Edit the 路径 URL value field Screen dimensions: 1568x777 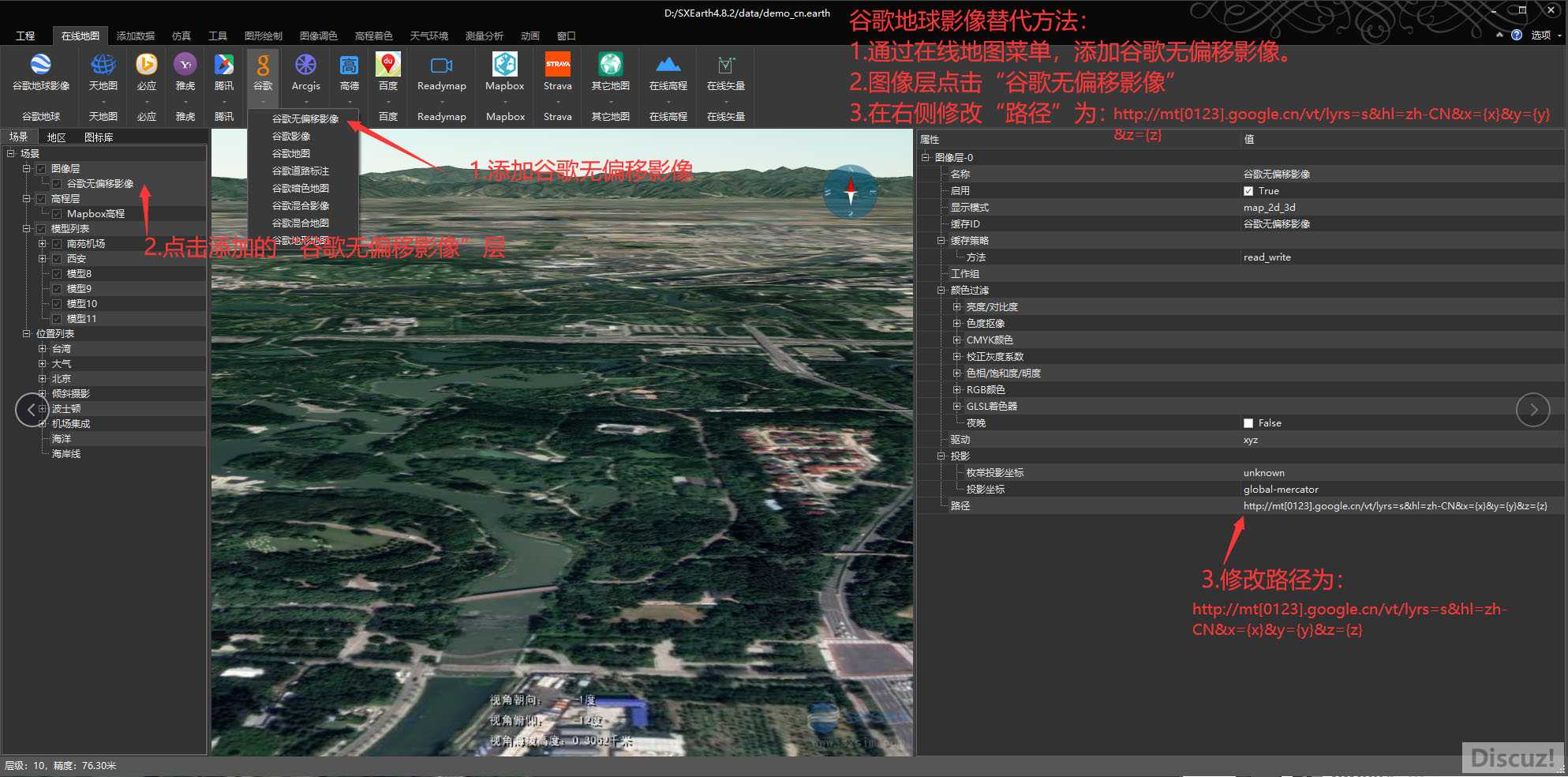[1401, 506]
